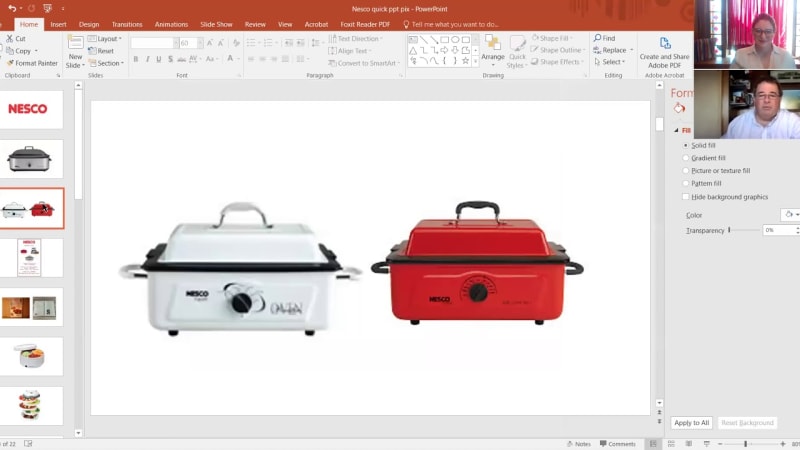The height and width of the screenshot is (450, 800).
Task: Select the Pattern fill radio button
Action: 686,183
